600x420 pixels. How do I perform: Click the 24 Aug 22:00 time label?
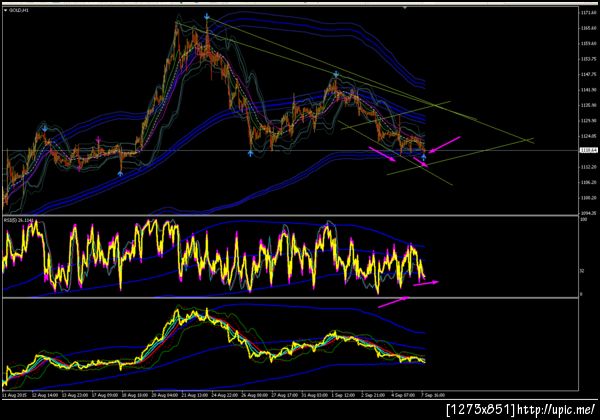(225, 395)
